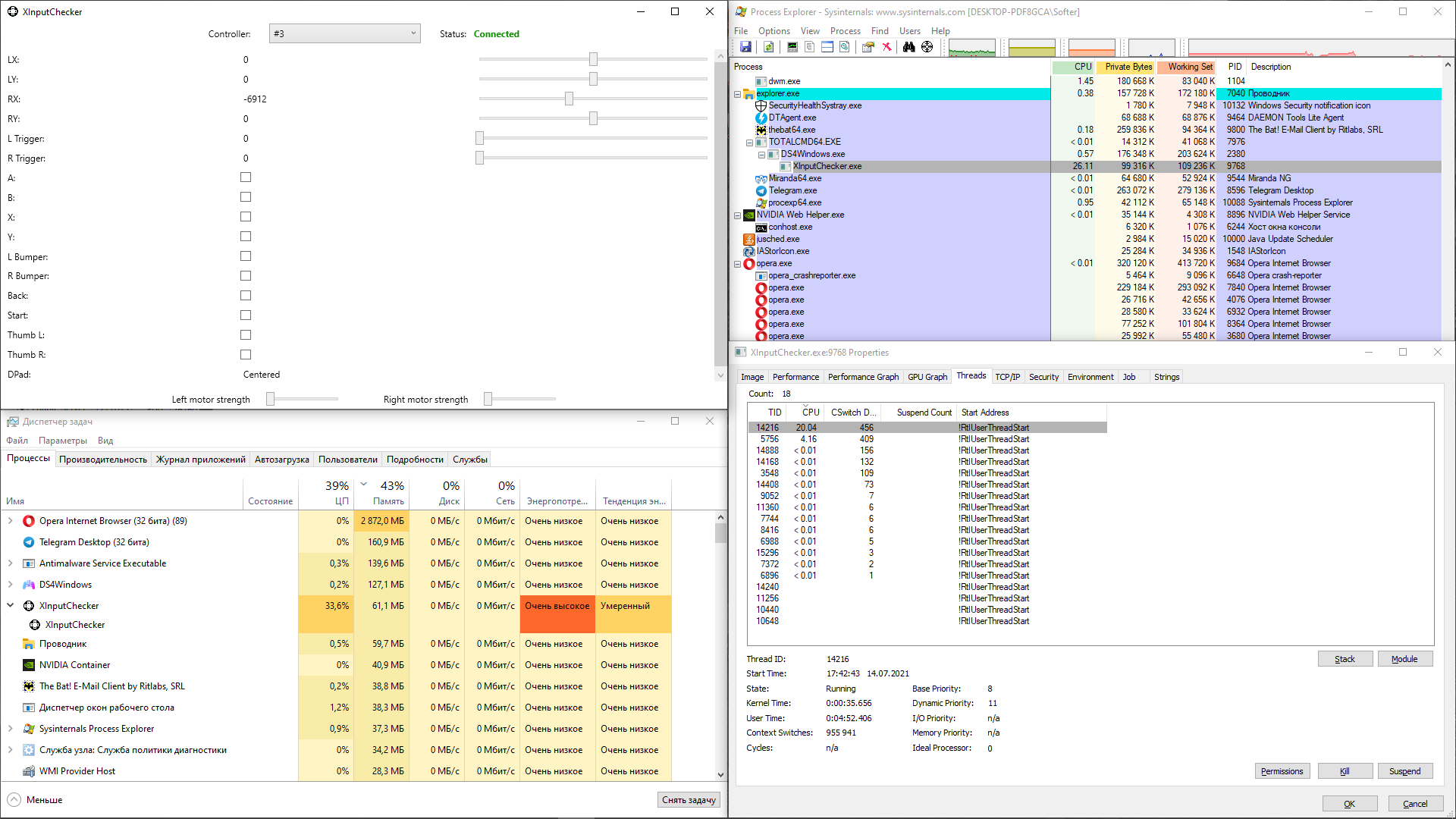1456x819 pixels.
Task: Toggle the L Bumper checkbox
Action: [246, 256]
